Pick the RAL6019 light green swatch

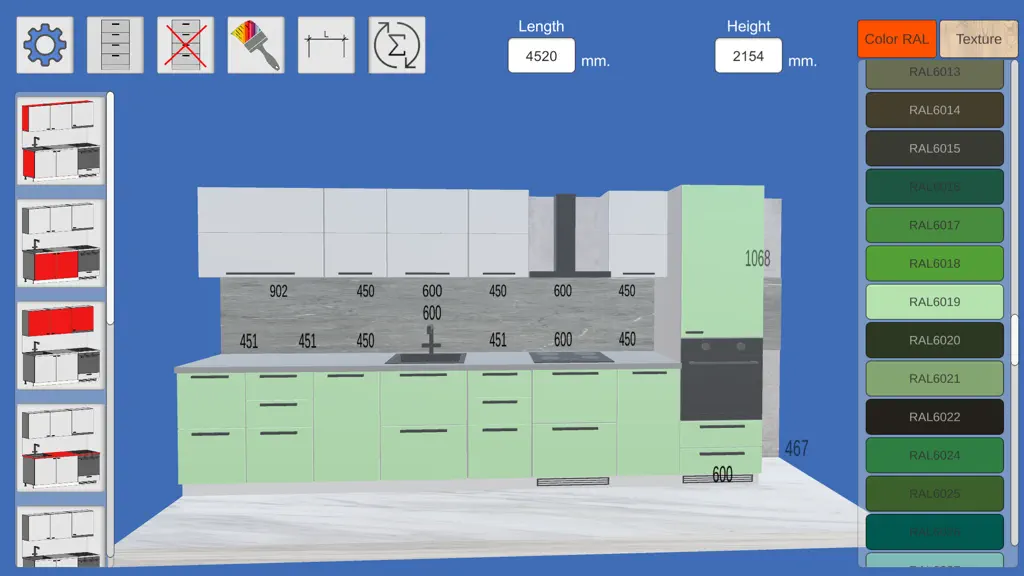pyautogui.click(x=935, y=302)
